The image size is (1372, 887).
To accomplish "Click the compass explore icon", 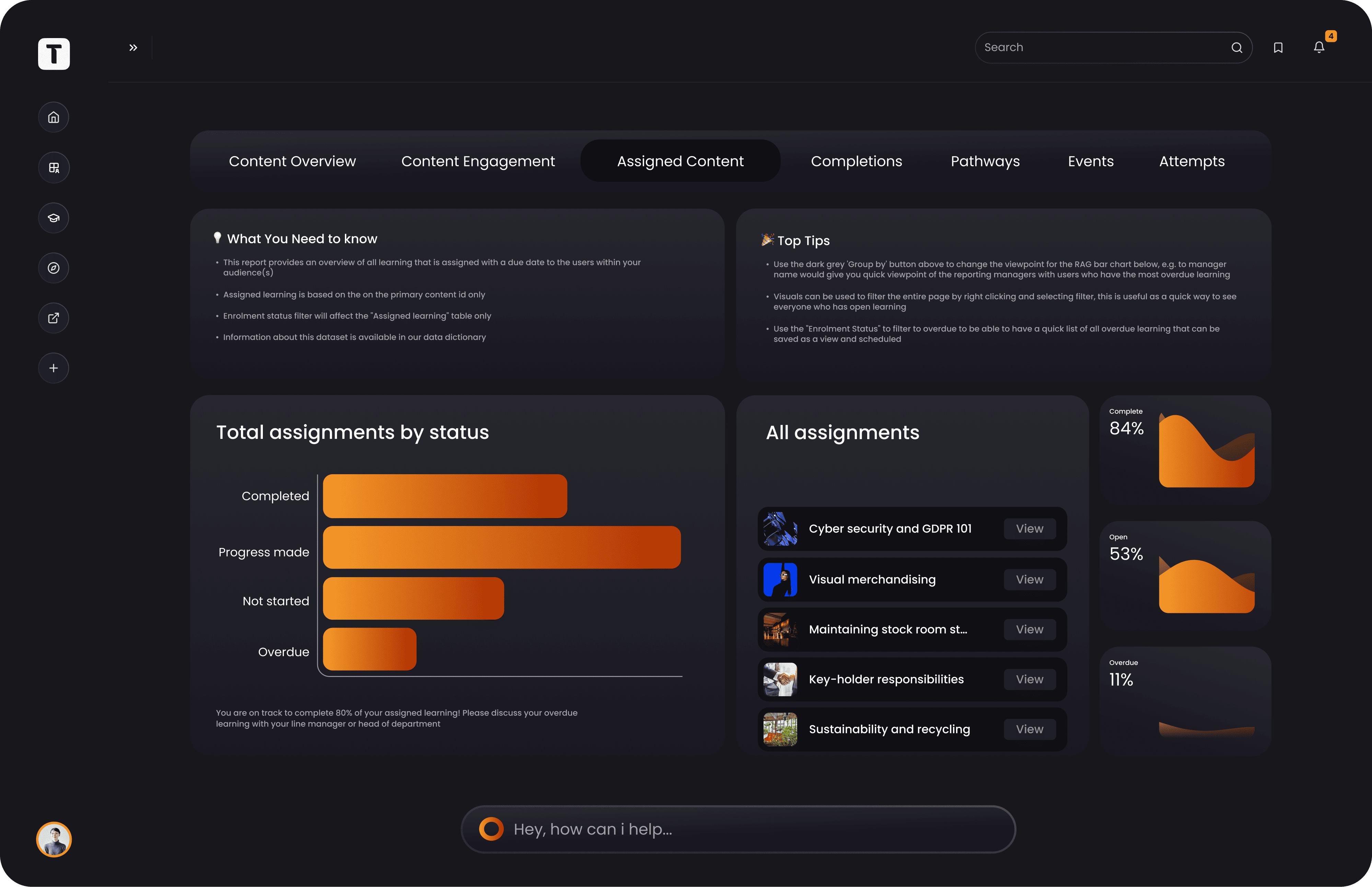I will 54,268.
